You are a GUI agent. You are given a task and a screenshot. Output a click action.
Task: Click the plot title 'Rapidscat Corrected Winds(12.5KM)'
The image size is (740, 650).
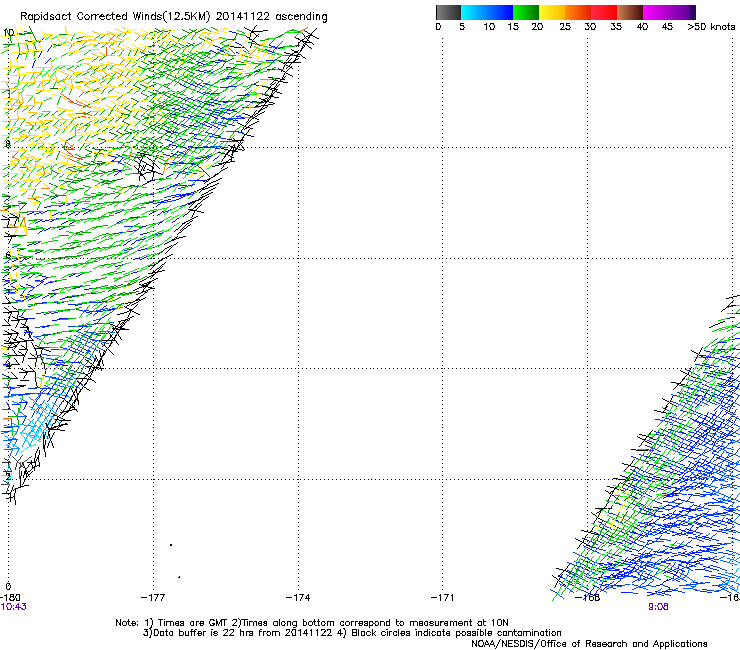coord(115,17)
